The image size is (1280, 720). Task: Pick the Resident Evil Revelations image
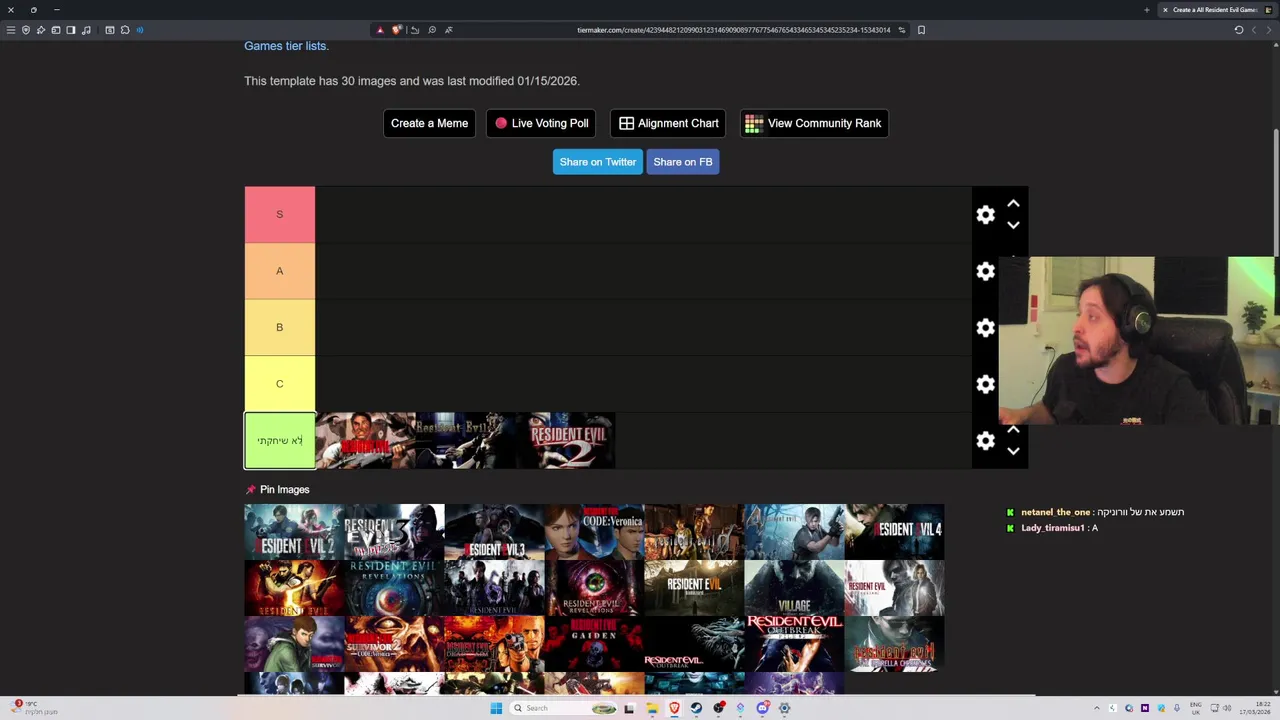[x=394, y=587]
